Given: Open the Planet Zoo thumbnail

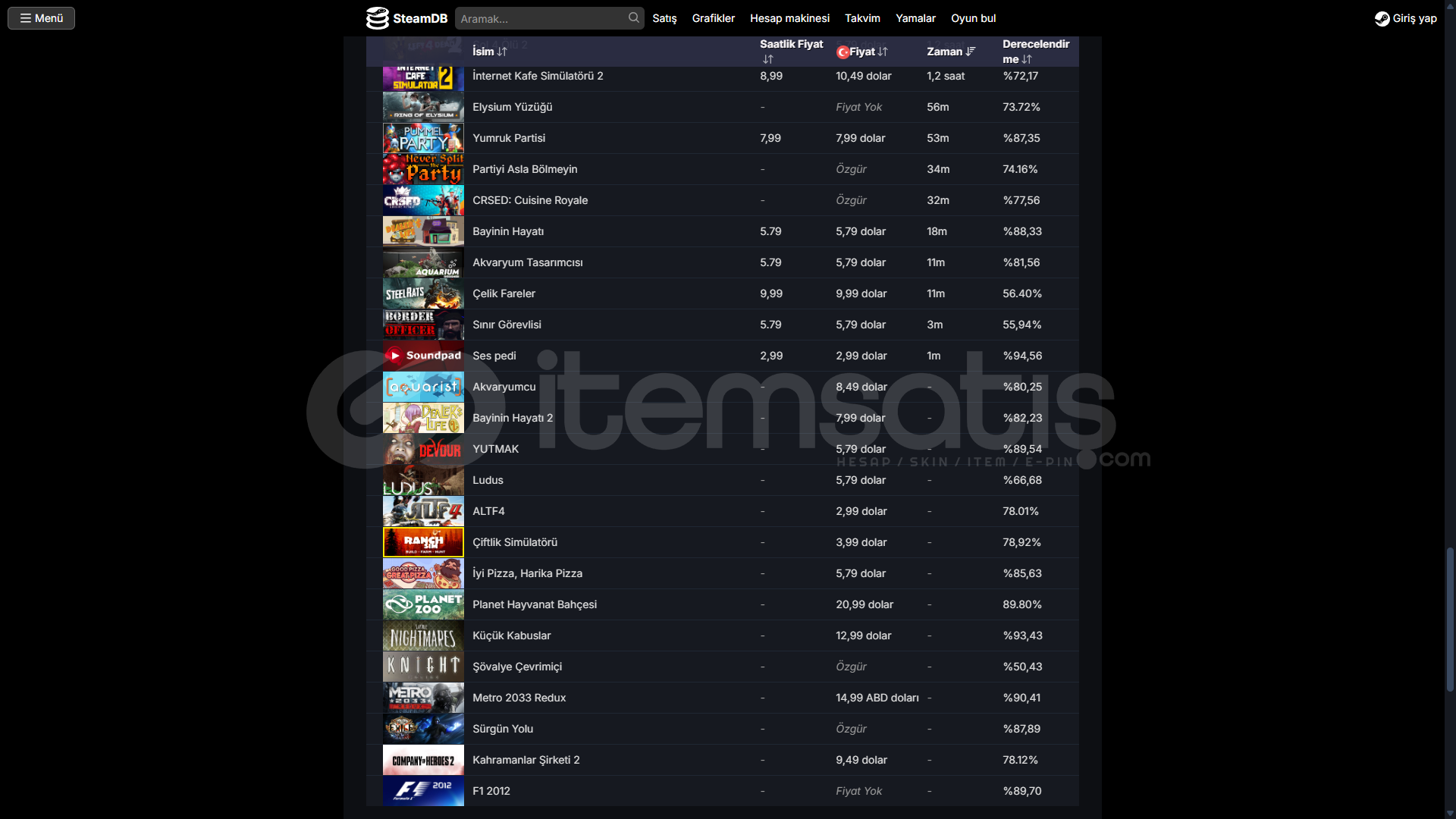Looking at the screenshot, I should tap(423, 604).
